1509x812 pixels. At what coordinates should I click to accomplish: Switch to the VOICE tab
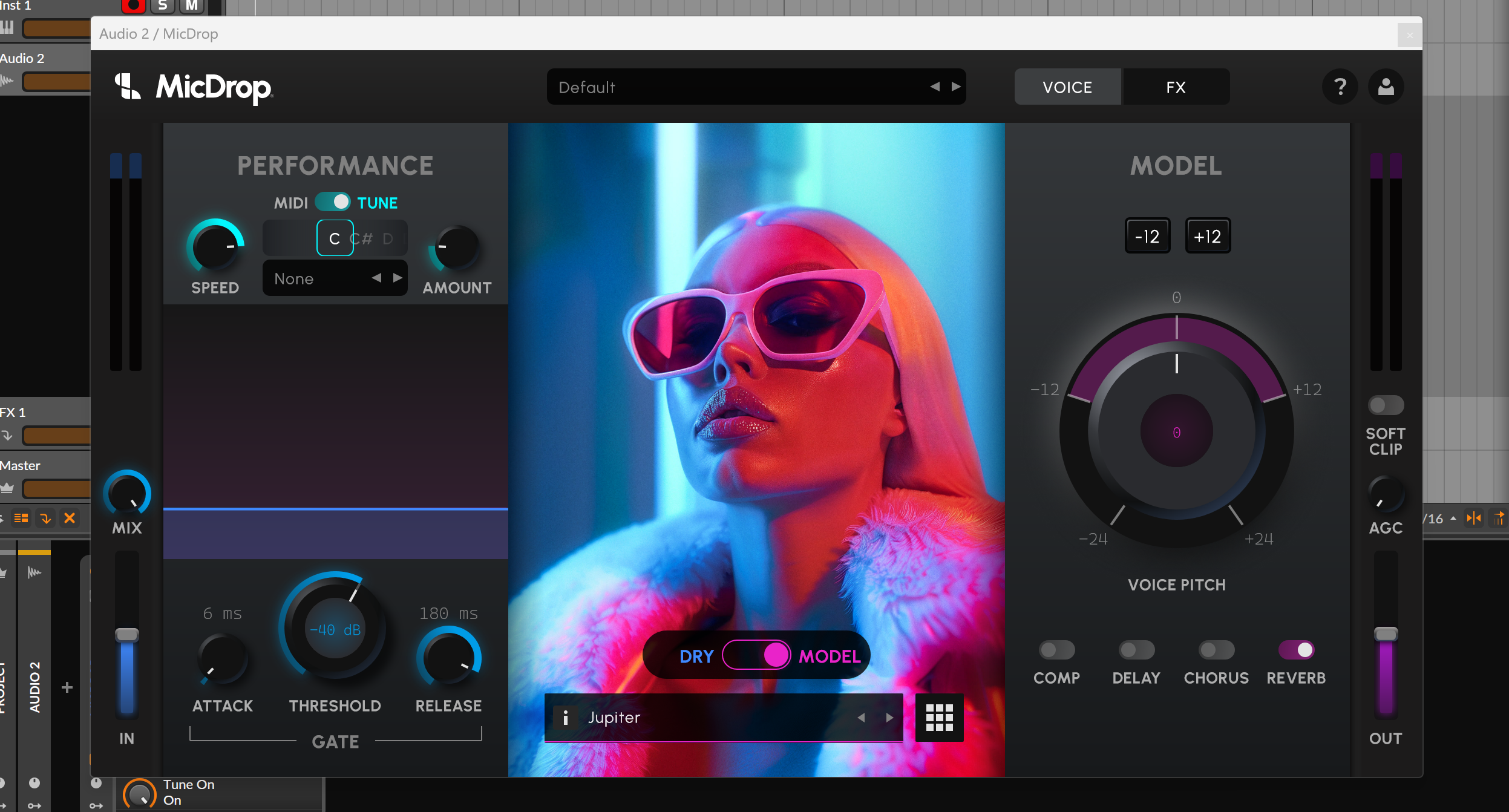pos(1067,87)
